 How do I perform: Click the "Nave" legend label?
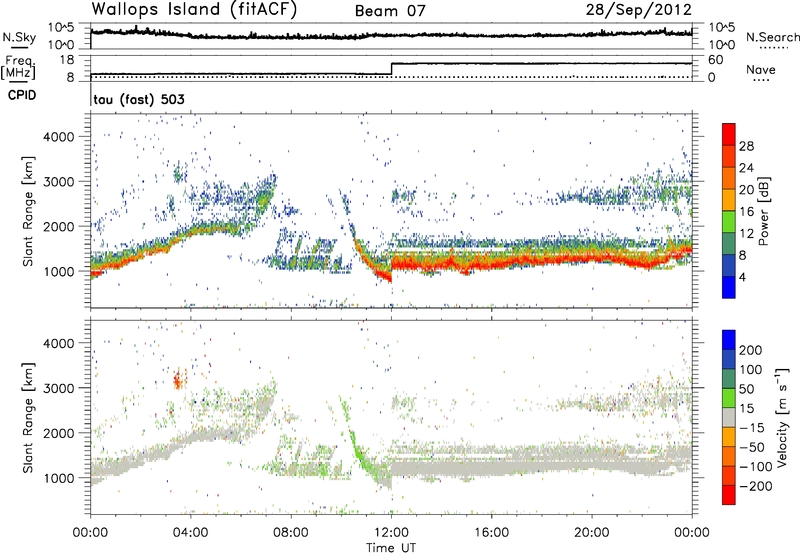760,69
